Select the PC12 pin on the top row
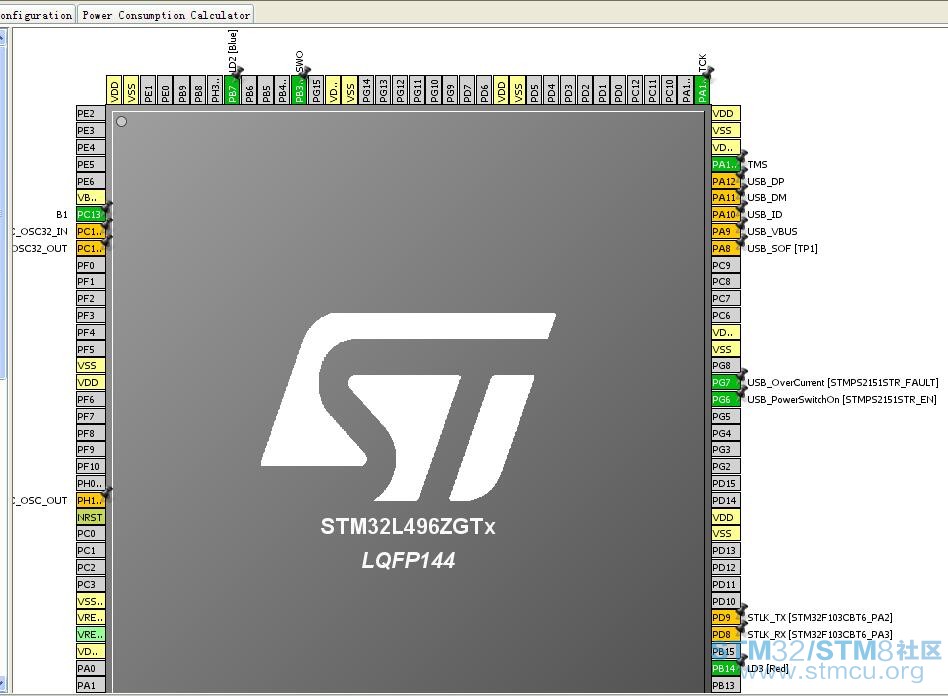 pyautogui.click(x=635, y=89)
